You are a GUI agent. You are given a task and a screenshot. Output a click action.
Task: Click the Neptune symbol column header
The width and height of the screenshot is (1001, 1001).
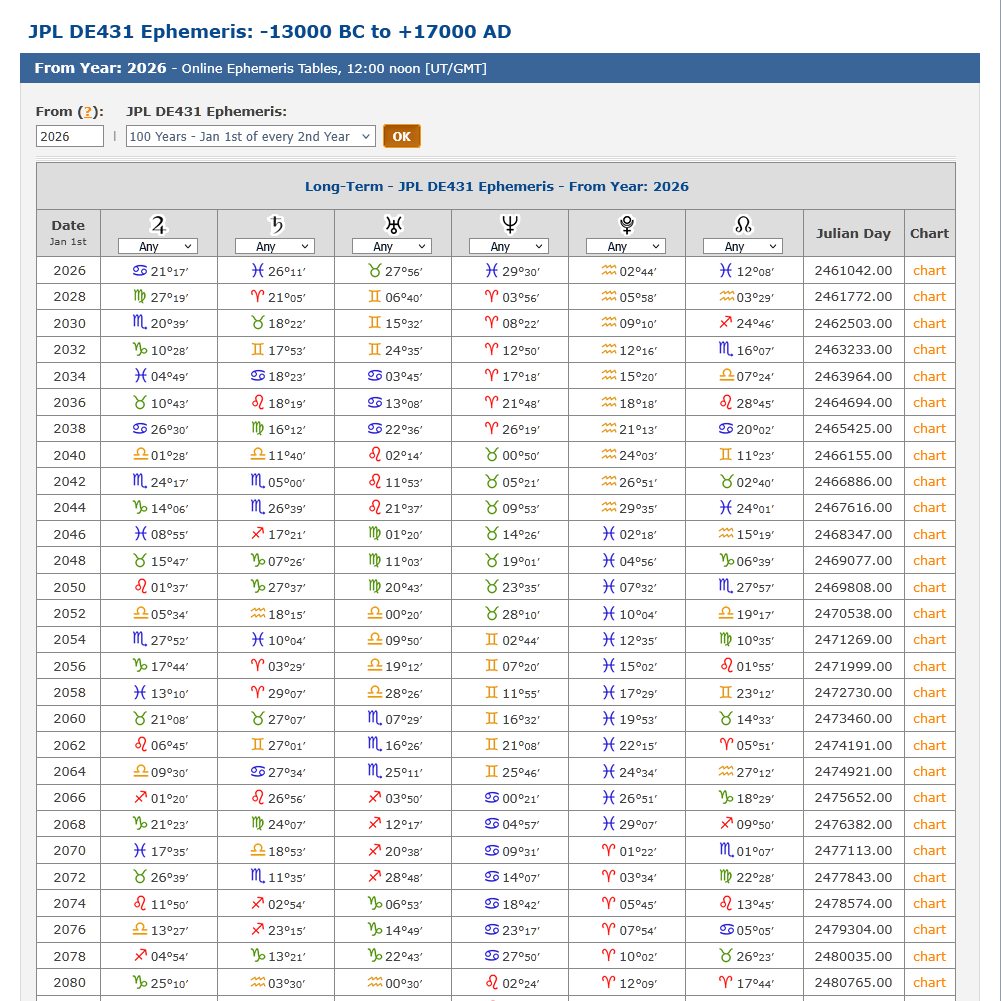pyautogui.click(x=510, y=225)
